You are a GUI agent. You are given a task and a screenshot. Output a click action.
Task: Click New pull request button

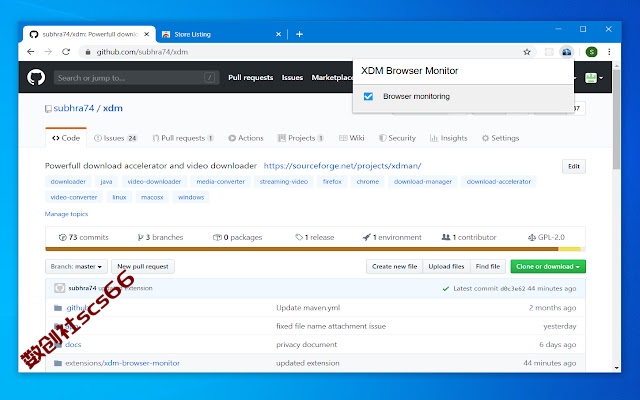tap(143, 267)
